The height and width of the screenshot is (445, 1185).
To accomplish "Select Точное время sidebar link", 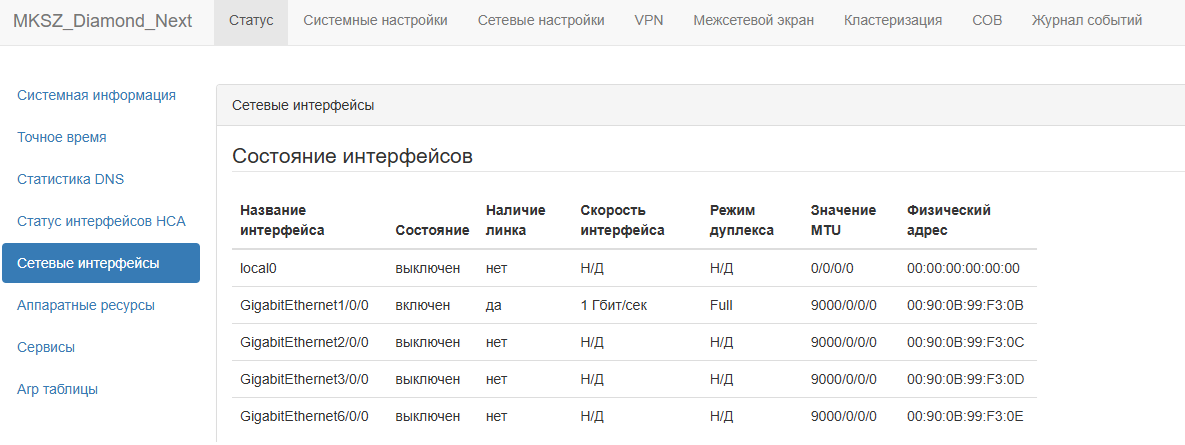I will point(62,138).
